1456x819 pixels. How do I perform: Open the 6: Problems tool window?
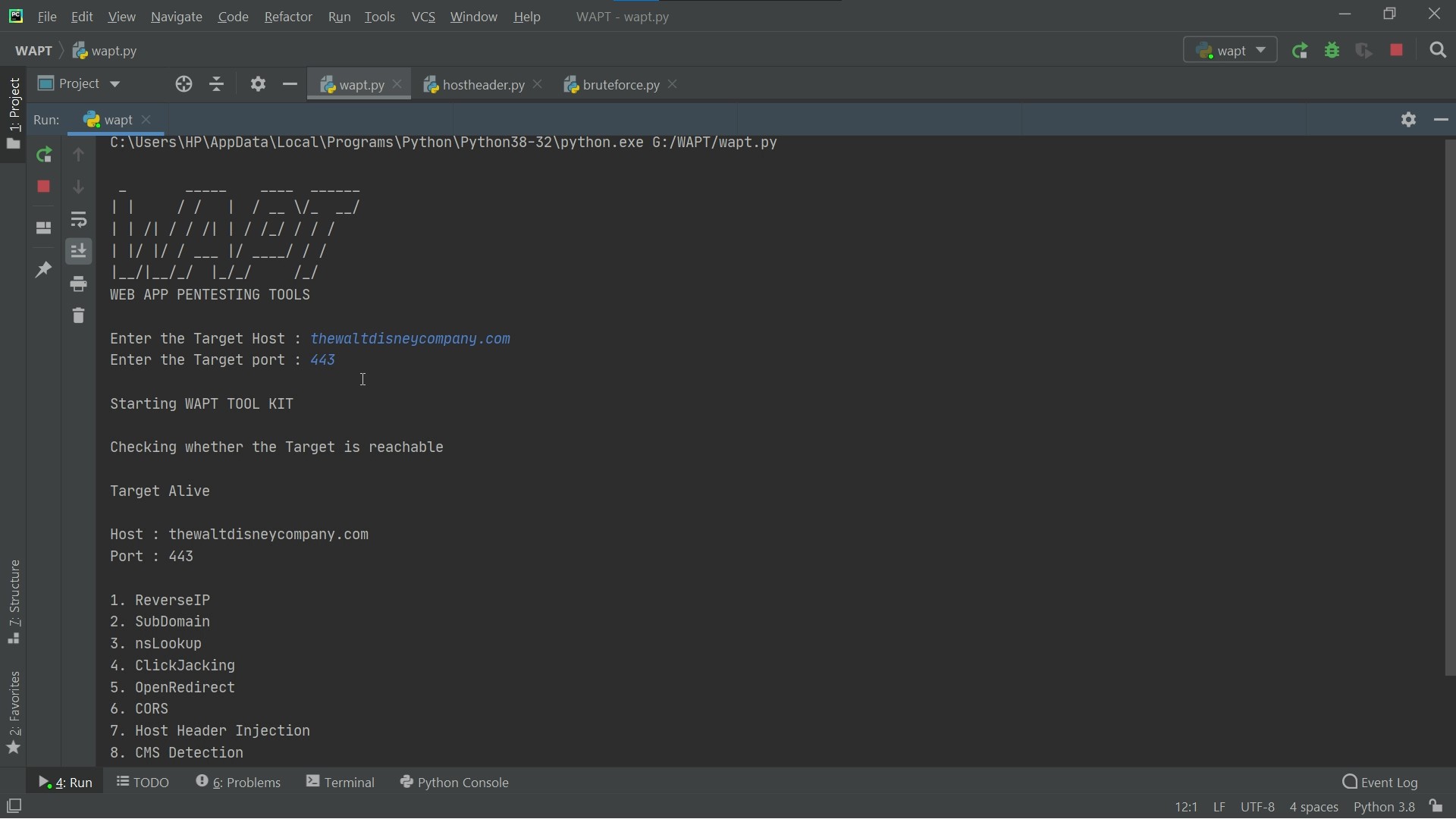(238, 783)
